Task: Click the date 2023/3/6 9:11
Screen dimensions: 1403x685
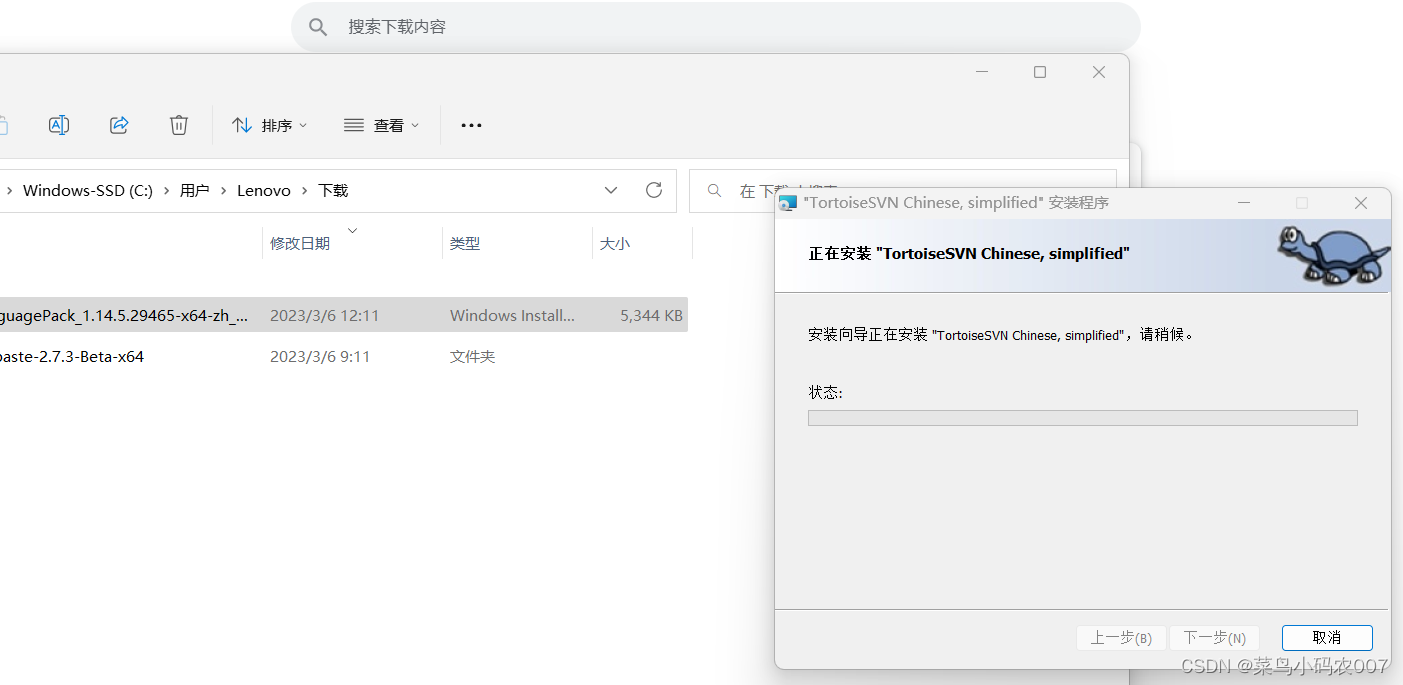Action: [x=320, y=356]
